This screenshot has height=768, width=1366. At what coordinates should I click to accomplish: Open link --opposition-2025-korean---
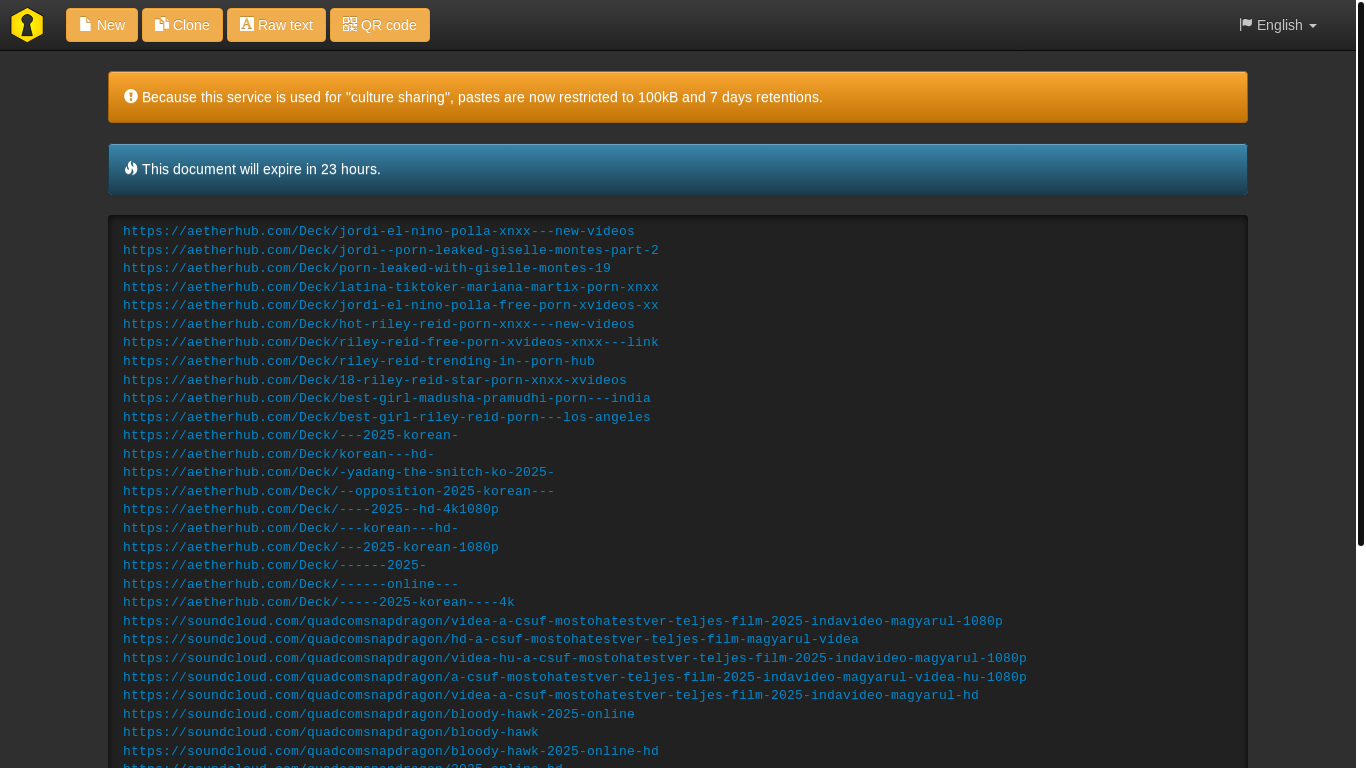339,491
